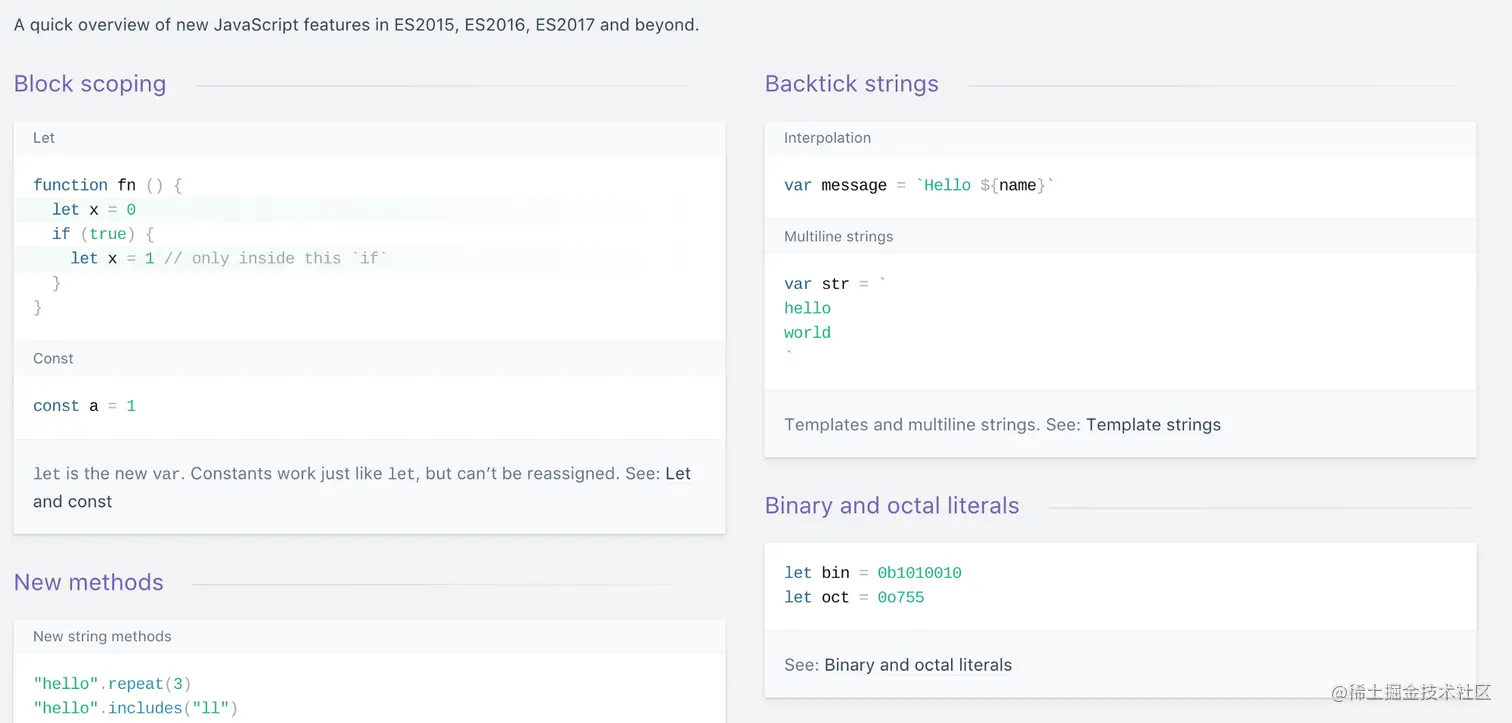Click the 'New string methods' card header
Screen dimensions: 1512x723
click(102, 637)
